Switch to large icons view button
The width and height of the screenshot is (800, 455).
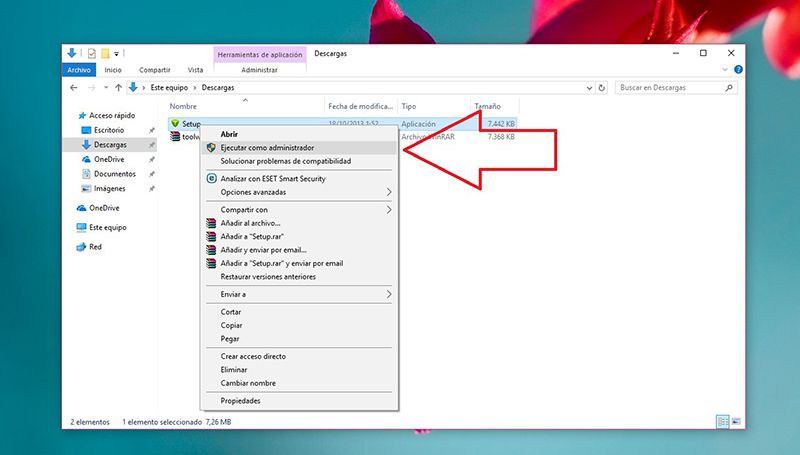[x=736, y=422]
